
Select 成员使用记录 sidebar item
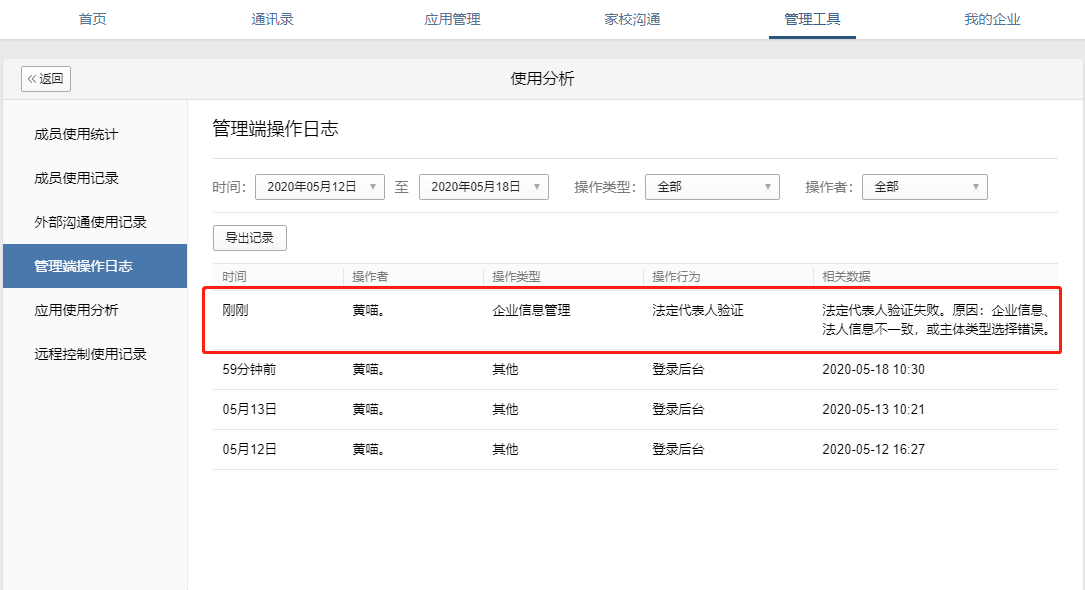coord(76,178)
